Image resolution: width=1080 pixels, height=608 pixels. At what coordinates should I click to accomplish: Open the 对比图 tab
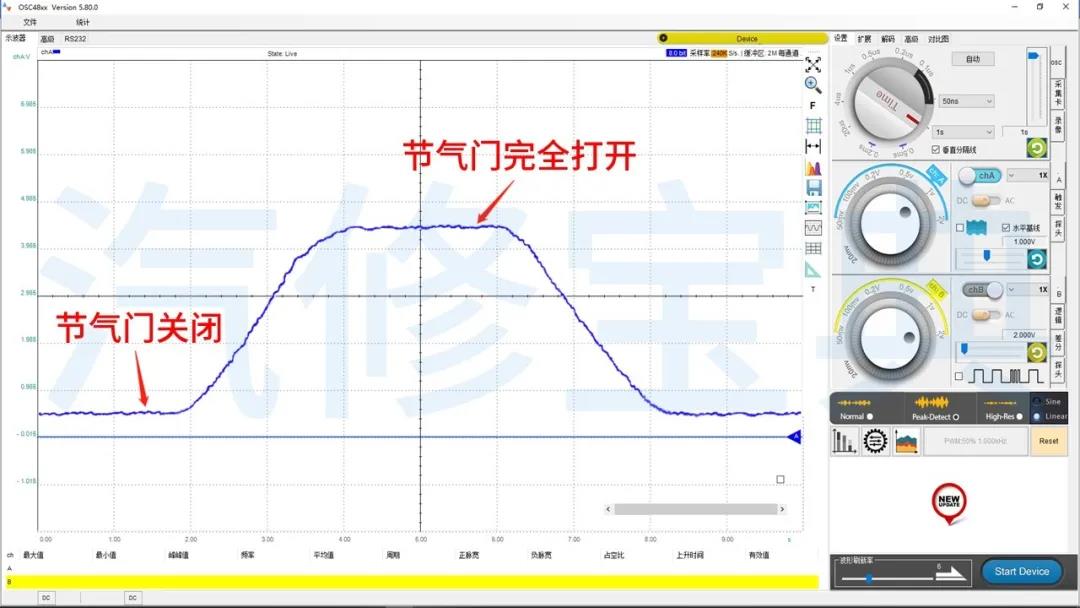[x=938, y=39]
